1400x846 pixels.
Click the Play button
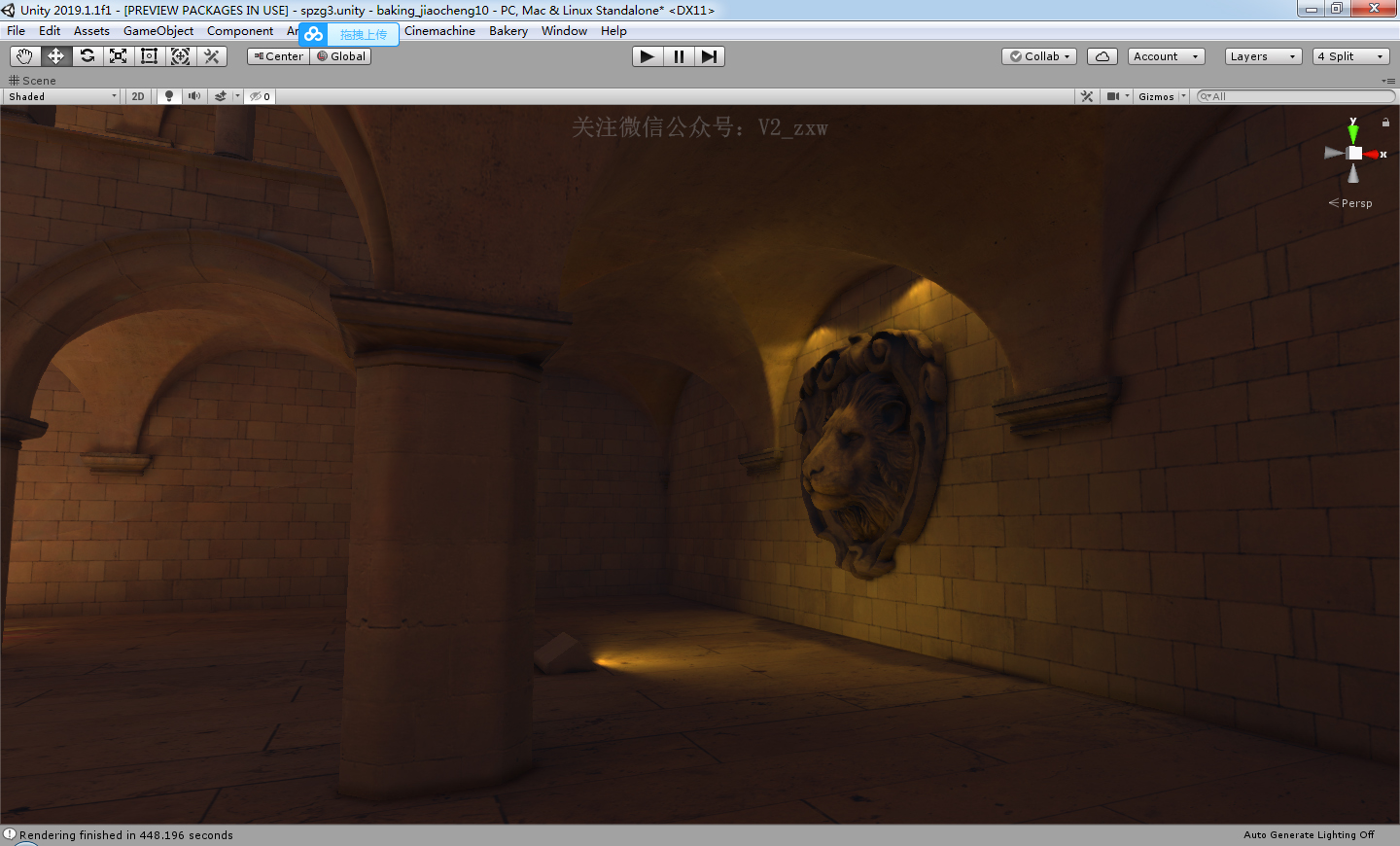[647, 56]
